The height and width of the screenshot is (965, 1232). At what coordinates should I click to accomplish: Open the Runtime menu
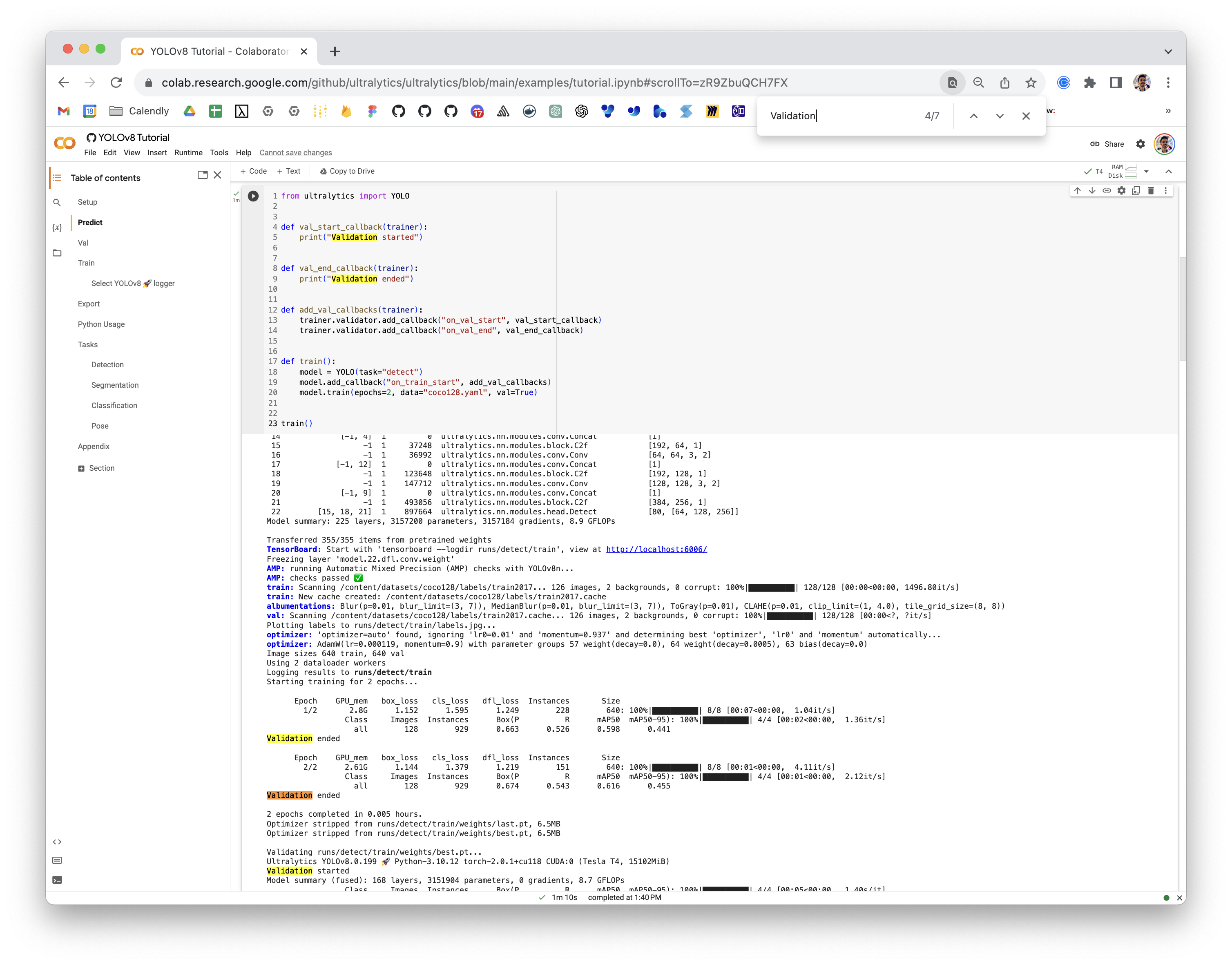pyautogui.click(x=188, y=152)
